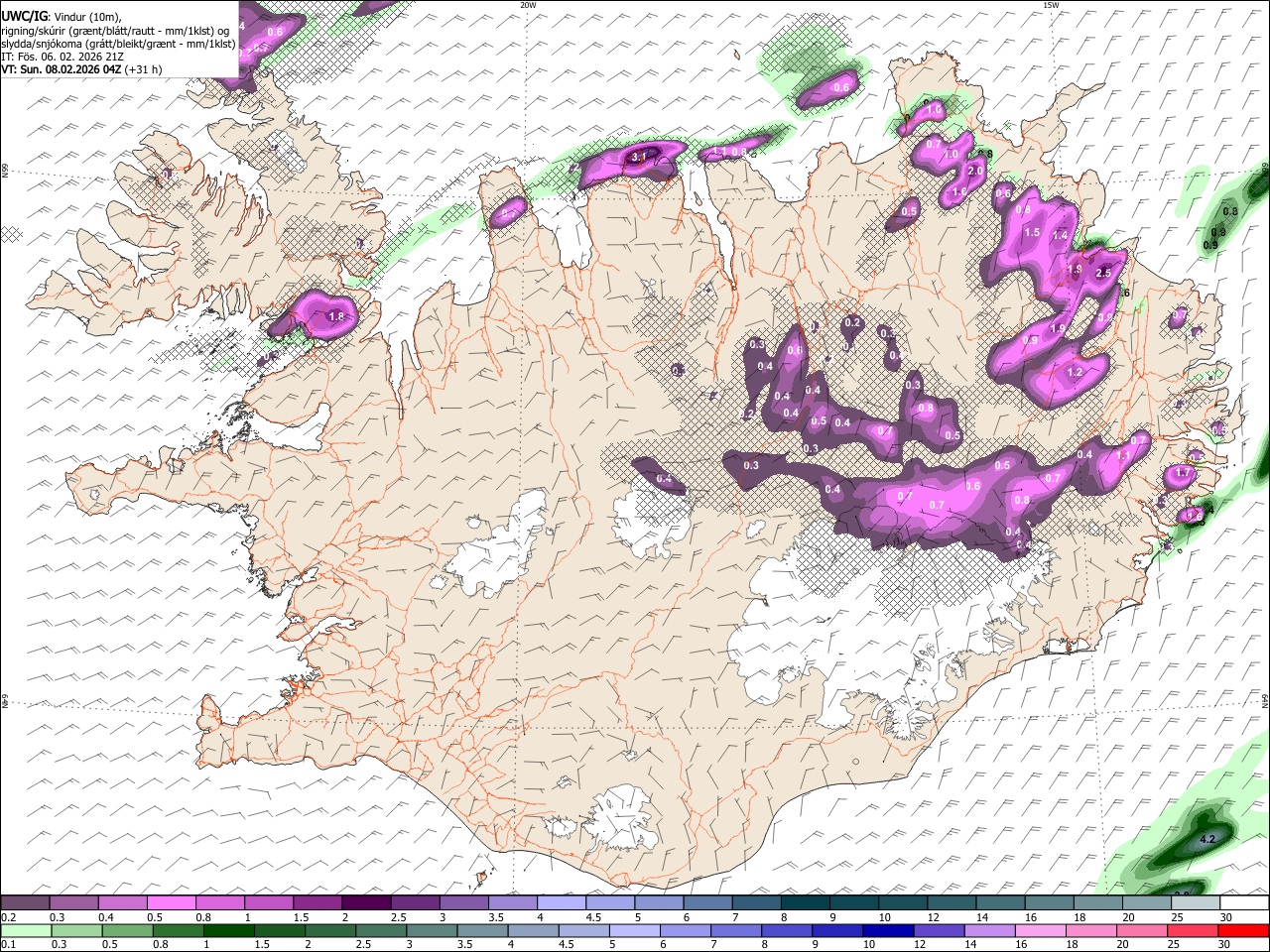Click the 'slydda/snjókoma' legend description line

118,44
